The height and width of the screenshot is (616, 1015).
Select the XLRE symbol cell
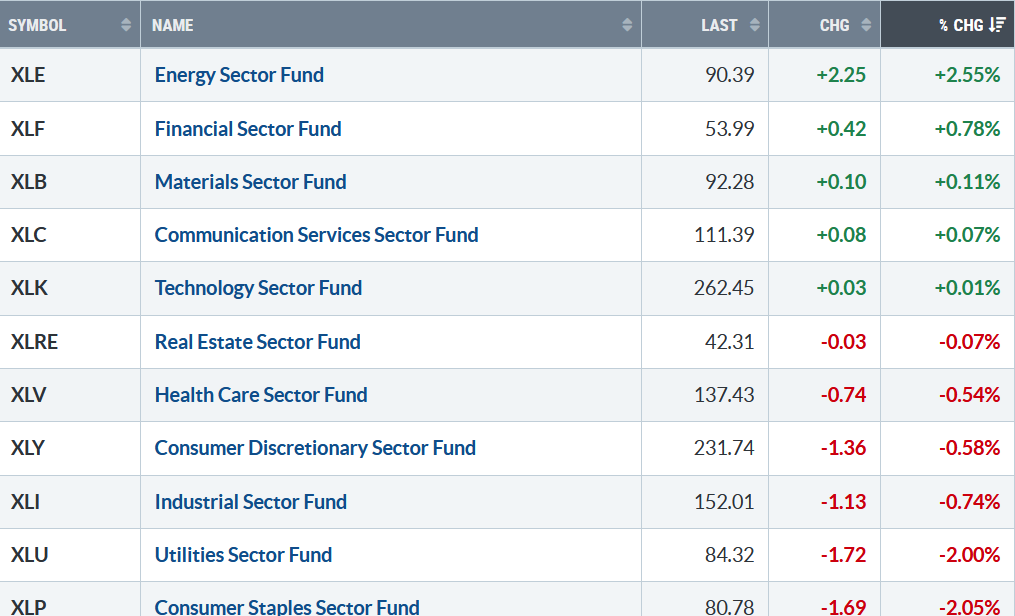33,342
